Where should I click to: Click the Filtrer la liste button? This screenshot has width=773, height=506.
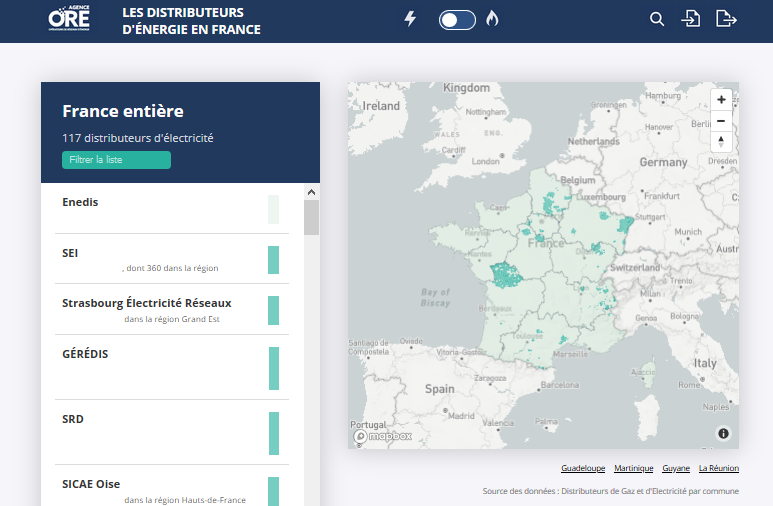click(x=116, y=160)
